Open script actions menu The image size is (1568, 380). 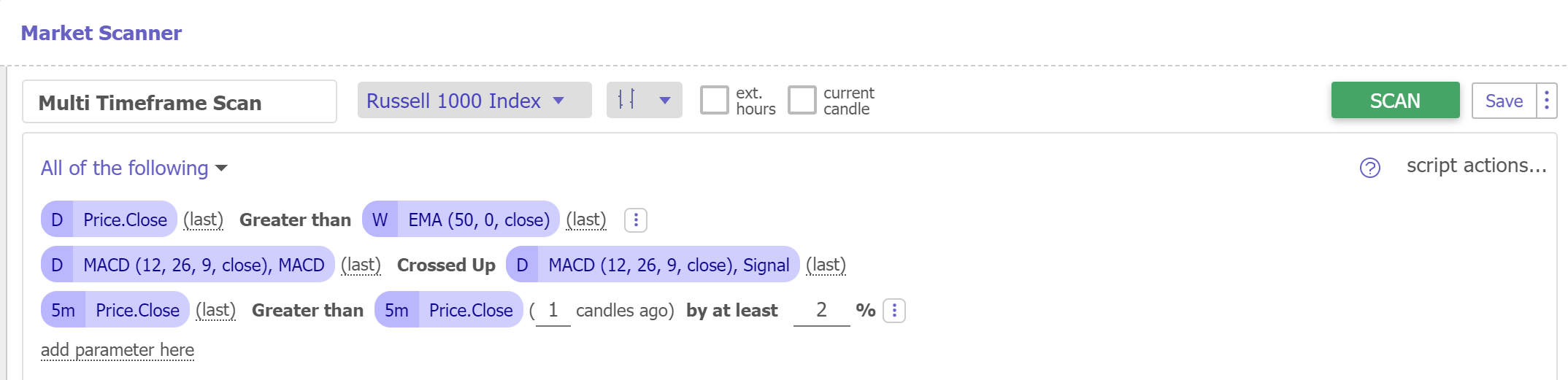[1476, 166]
